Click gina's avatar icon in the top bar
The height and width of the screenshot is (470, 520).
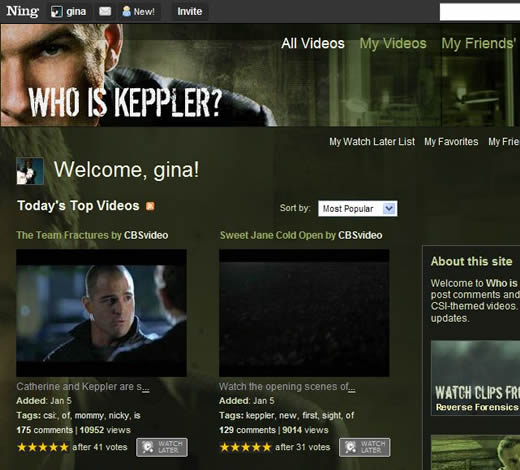click(57, 12)
